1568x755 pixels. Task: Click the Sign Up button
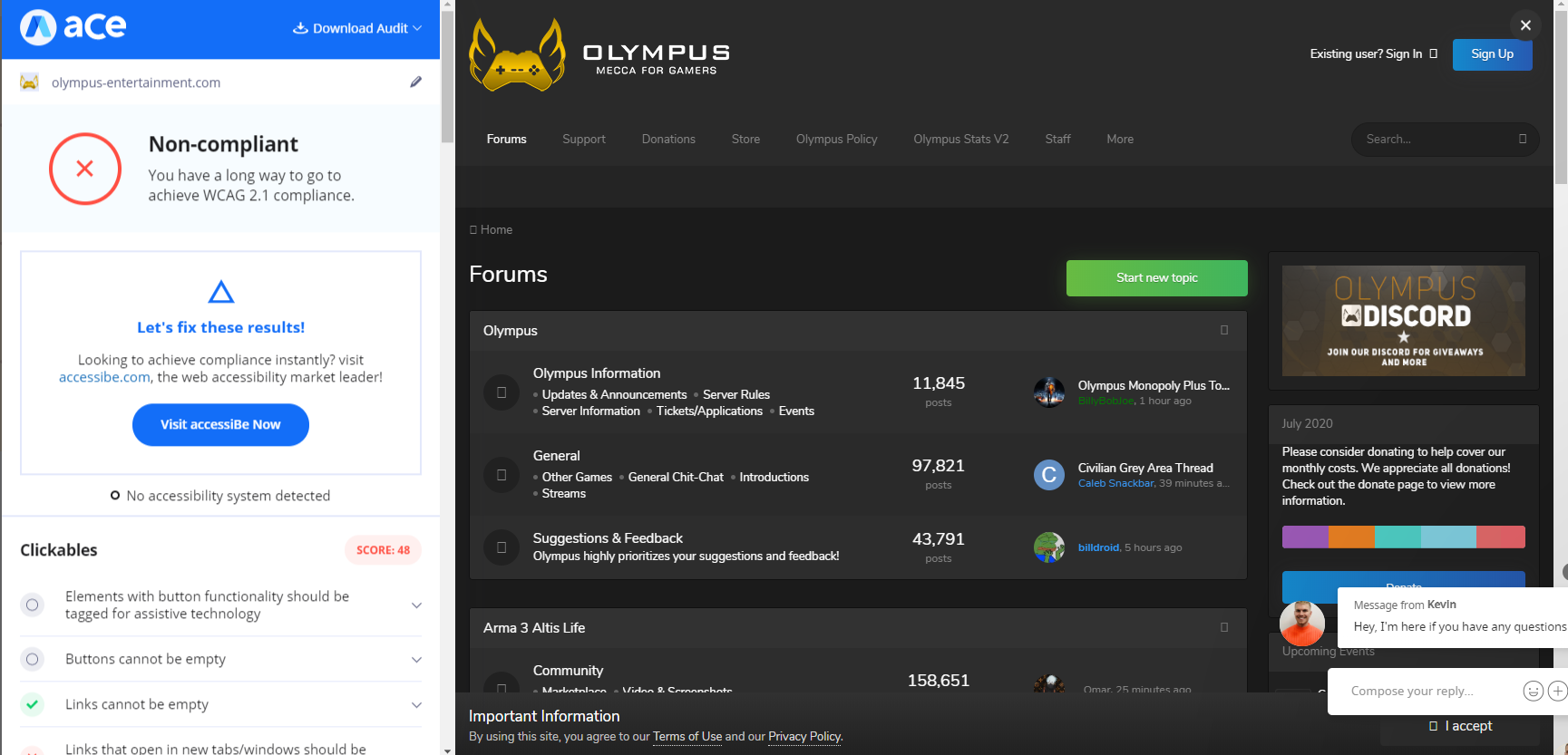[x=1493, y=54]
